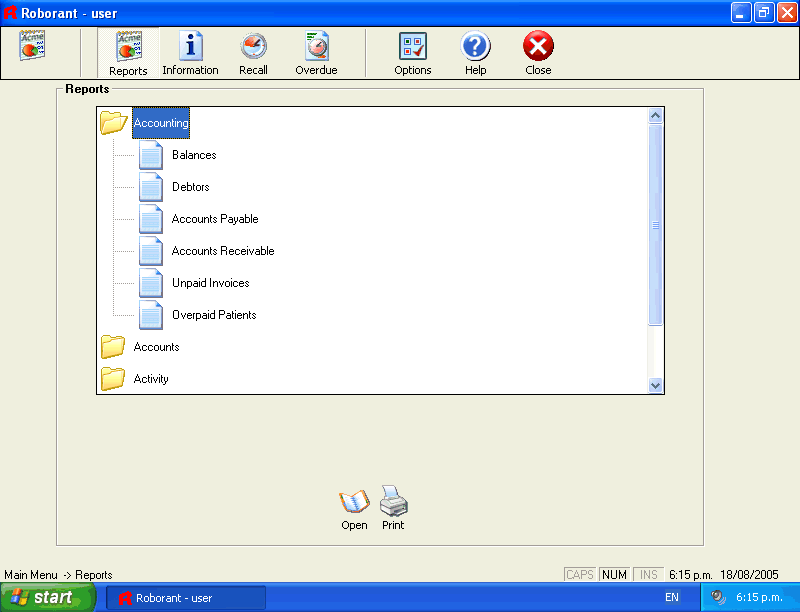The height and width of the screenshot is (612, 800).
Task: Click the Windows start button
Action: [47, 598]
